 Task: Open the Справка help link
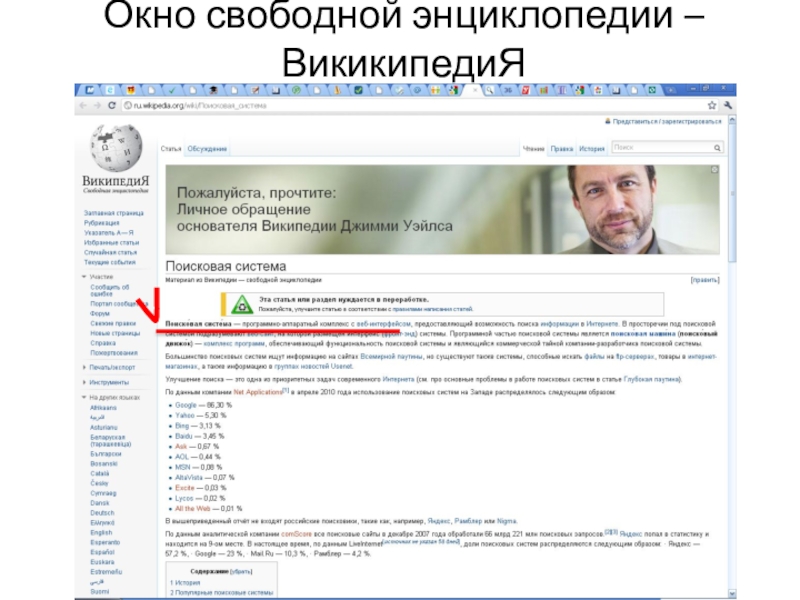(x=103, y=343)
